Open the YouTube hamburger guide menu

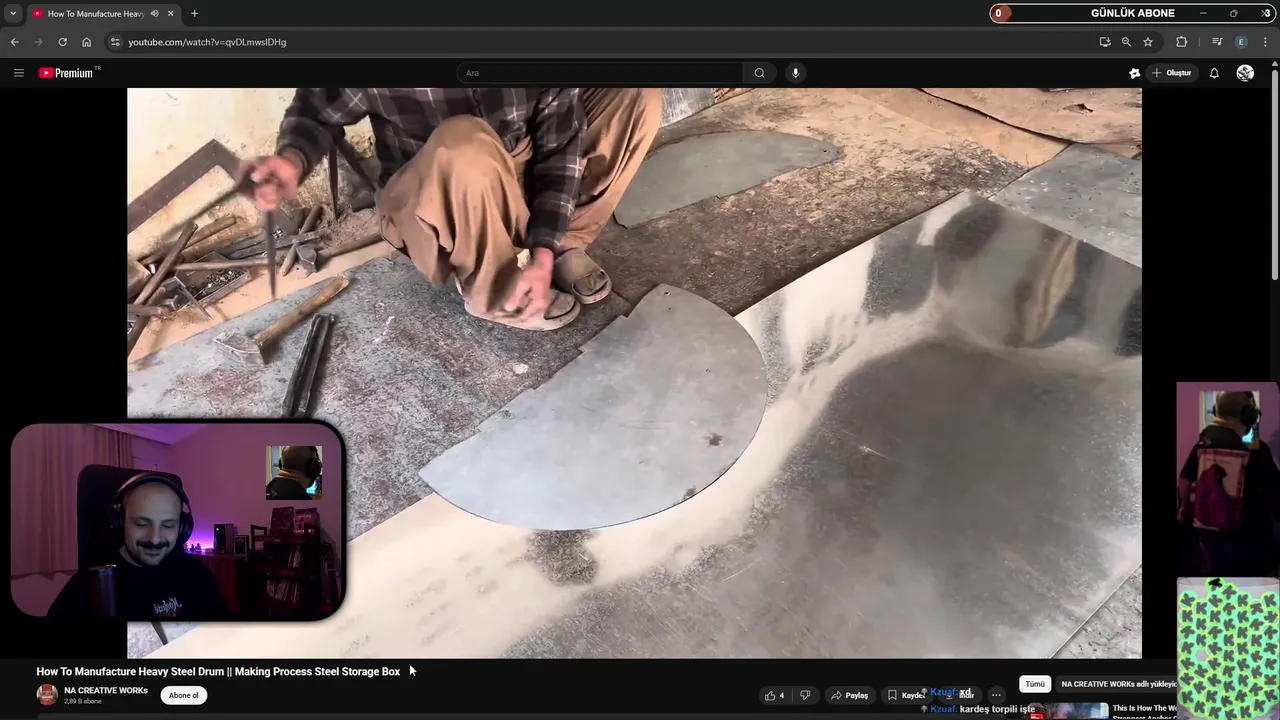[x=18, y=73]
